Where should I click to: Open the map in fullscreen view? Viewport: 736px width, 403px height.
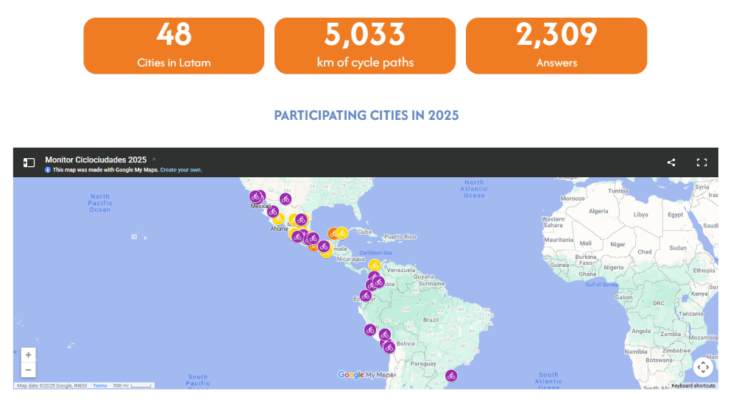[701, 162]
